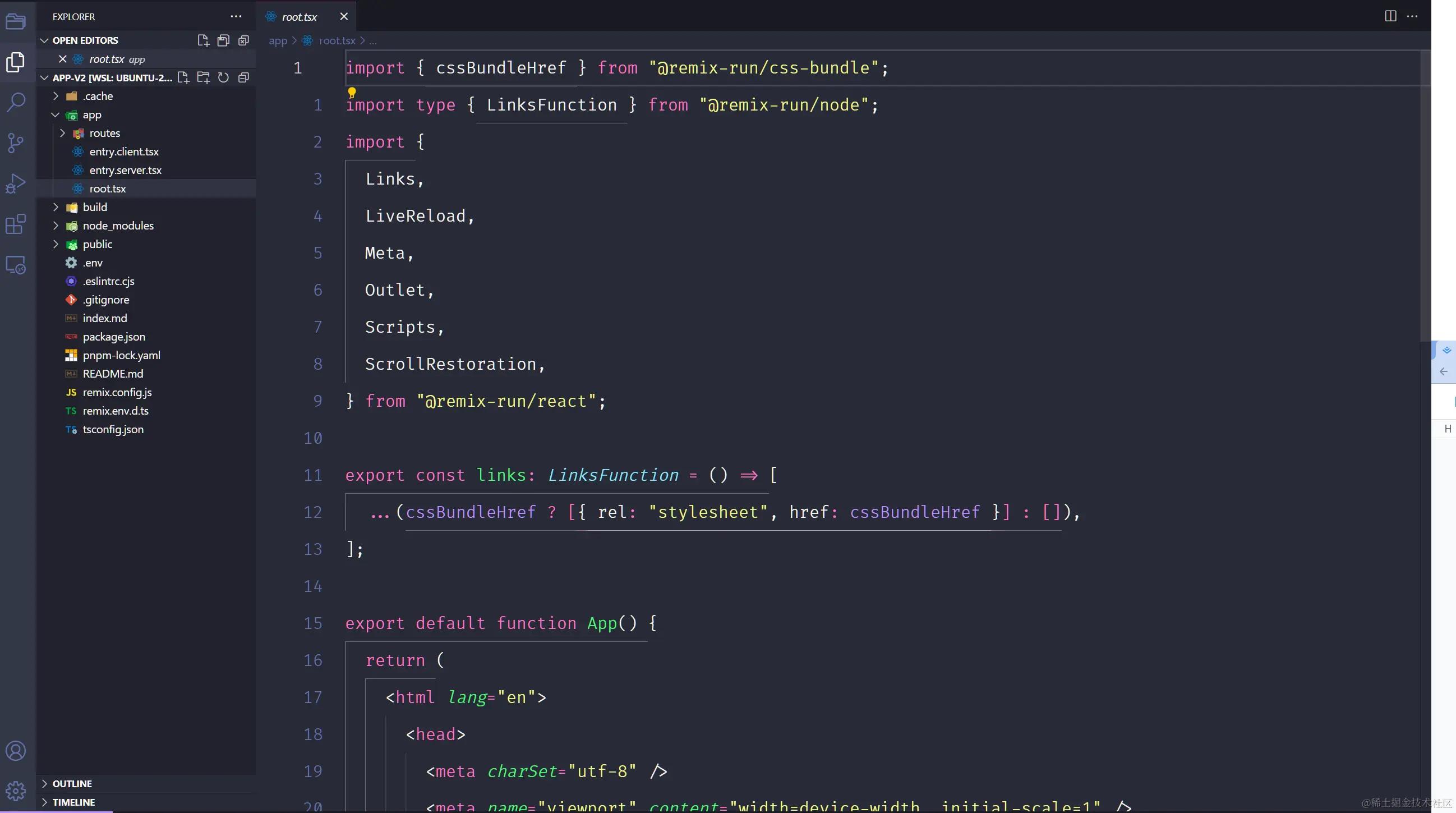This screenshot has height=813, width=1456.
Task: Expand the .cache folder
Action: 56,96
